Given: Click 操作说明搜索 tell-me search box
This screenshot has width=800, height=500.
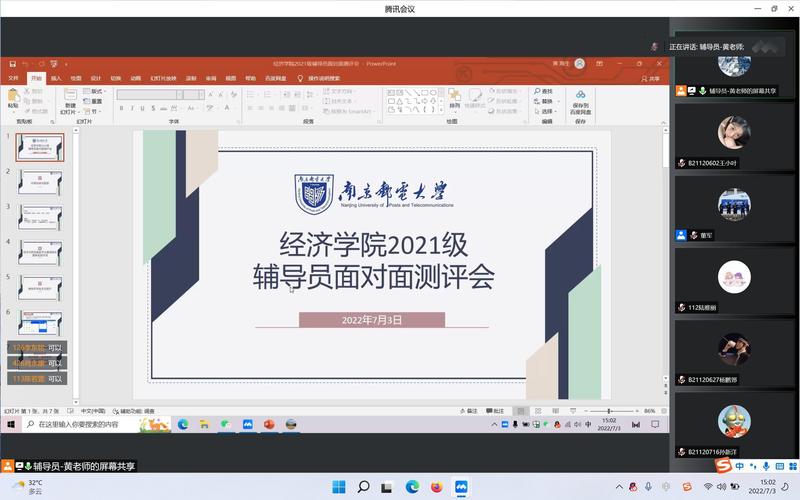Looking at the screenshot, I should click(x=322, y=78).
